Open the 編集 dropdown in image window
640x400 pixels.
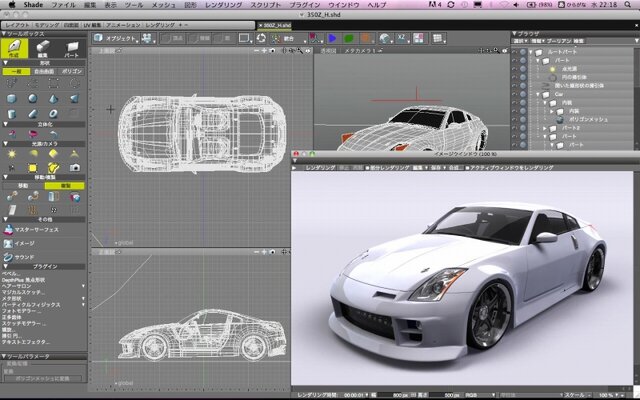click(420, 168)
